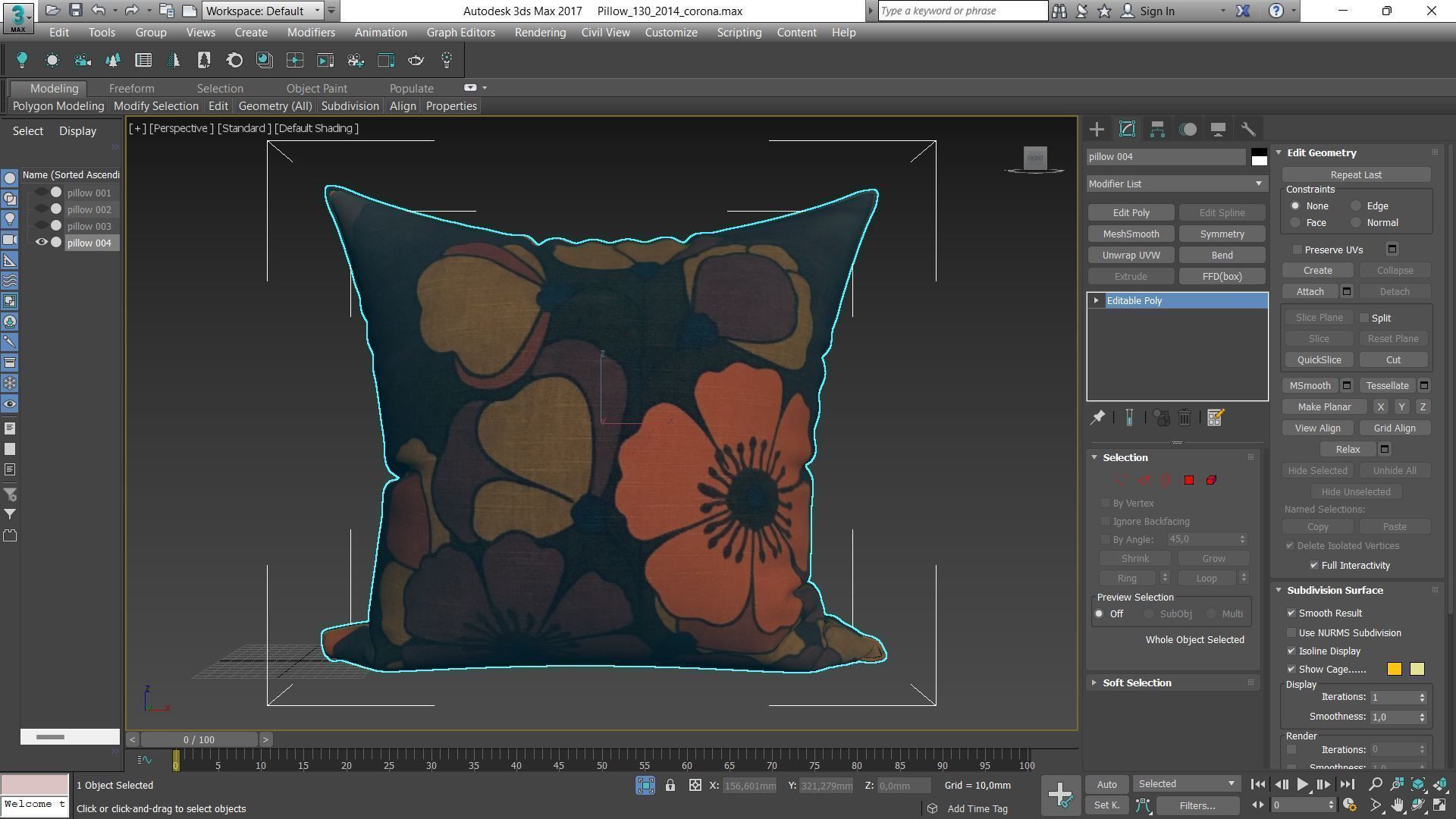Switch to the Object Paint ribbon tab
This screenshot has width=1456, height=819.
pyautogui.click(x=316, y=88)
